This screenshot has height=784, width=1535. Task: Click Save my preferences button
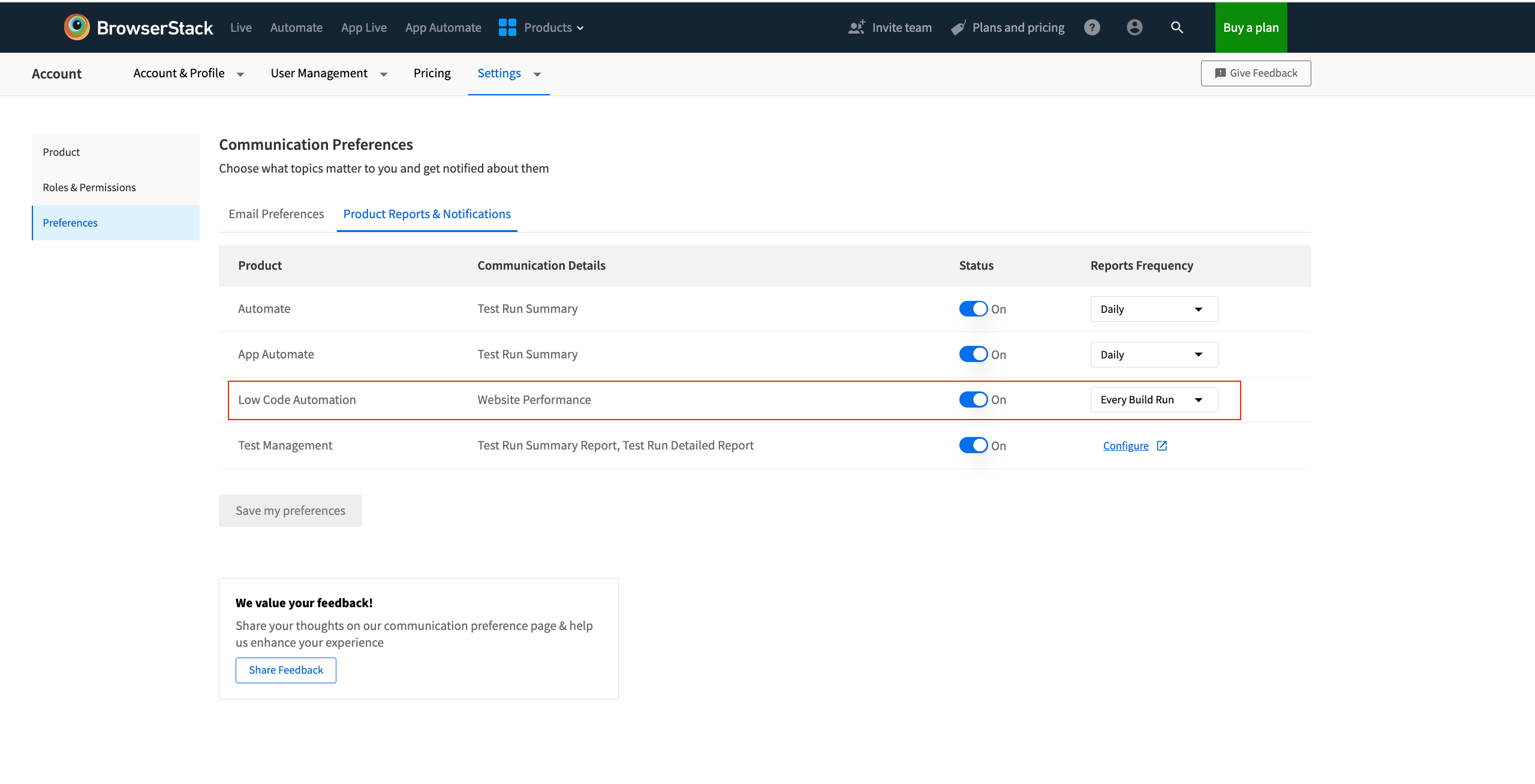pos(290,511)
